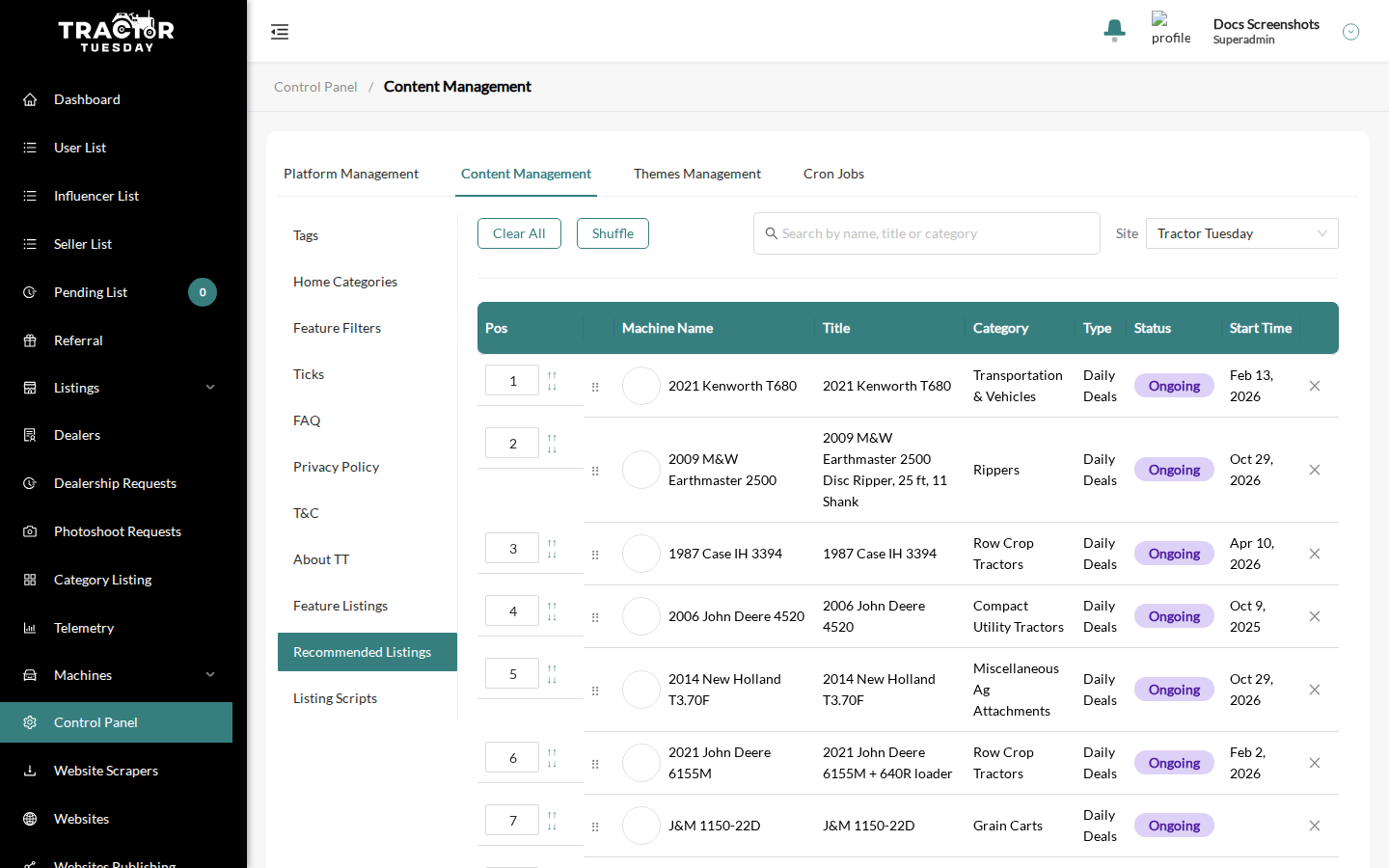
Task: Go to Control Panel breadcrumb link
Action: click(x=315, y=87)
